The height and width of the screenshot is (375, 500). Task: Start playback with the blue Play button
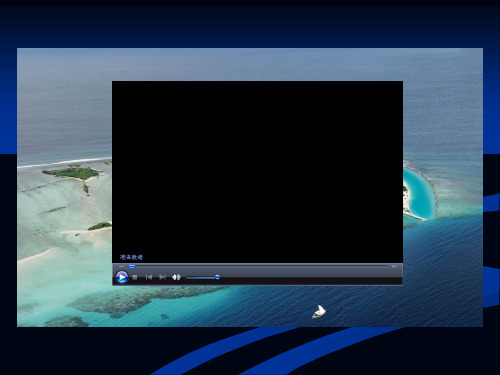click(122, 277)
